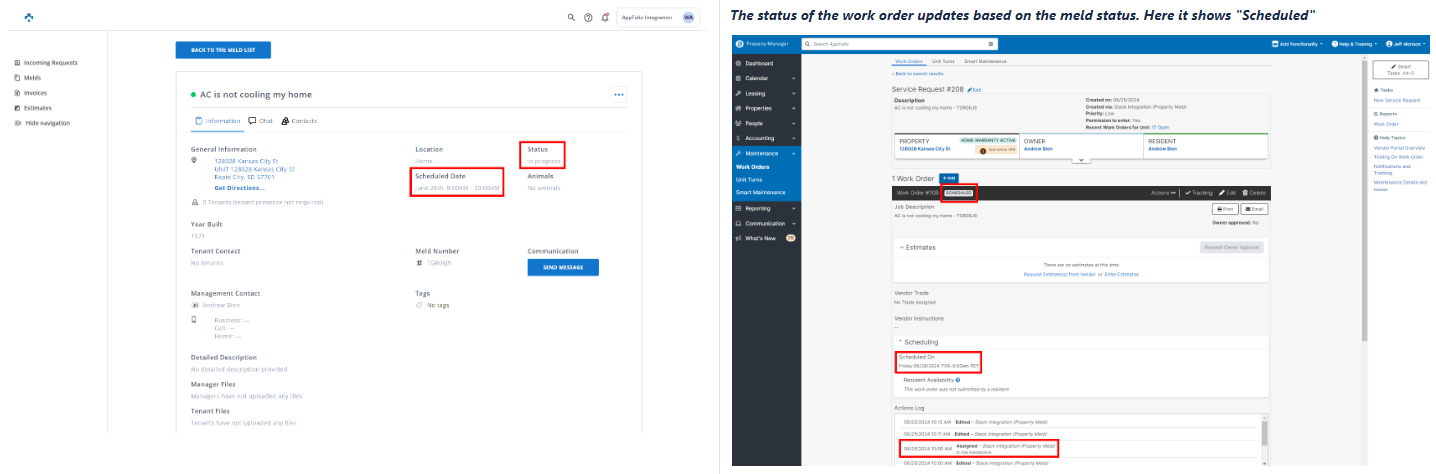Click in the Search AppFolio field

895,44
